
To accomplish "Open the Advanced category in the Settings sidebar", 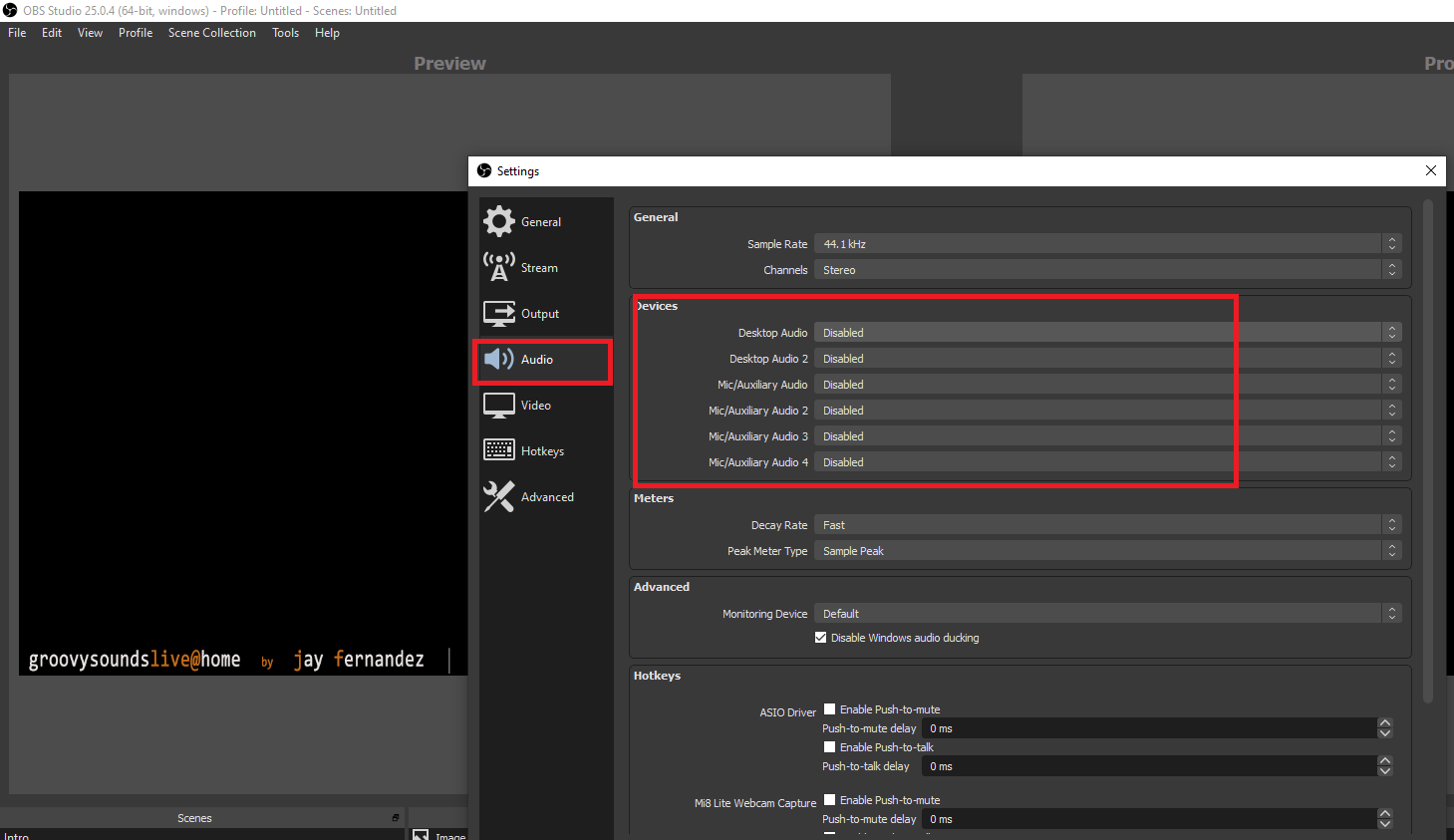I will pyautogui.click(x=544, y=497).
